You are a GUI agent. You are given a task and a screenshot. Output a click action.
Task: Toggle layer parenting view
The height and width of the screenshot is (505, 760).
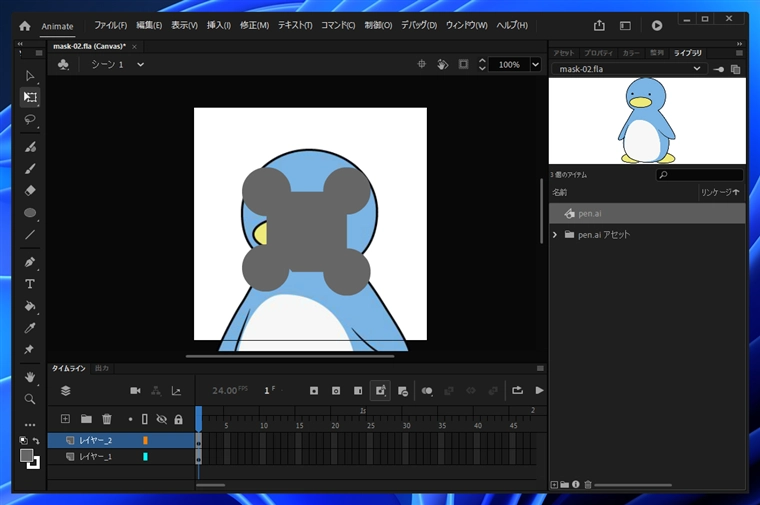point(156,391)
